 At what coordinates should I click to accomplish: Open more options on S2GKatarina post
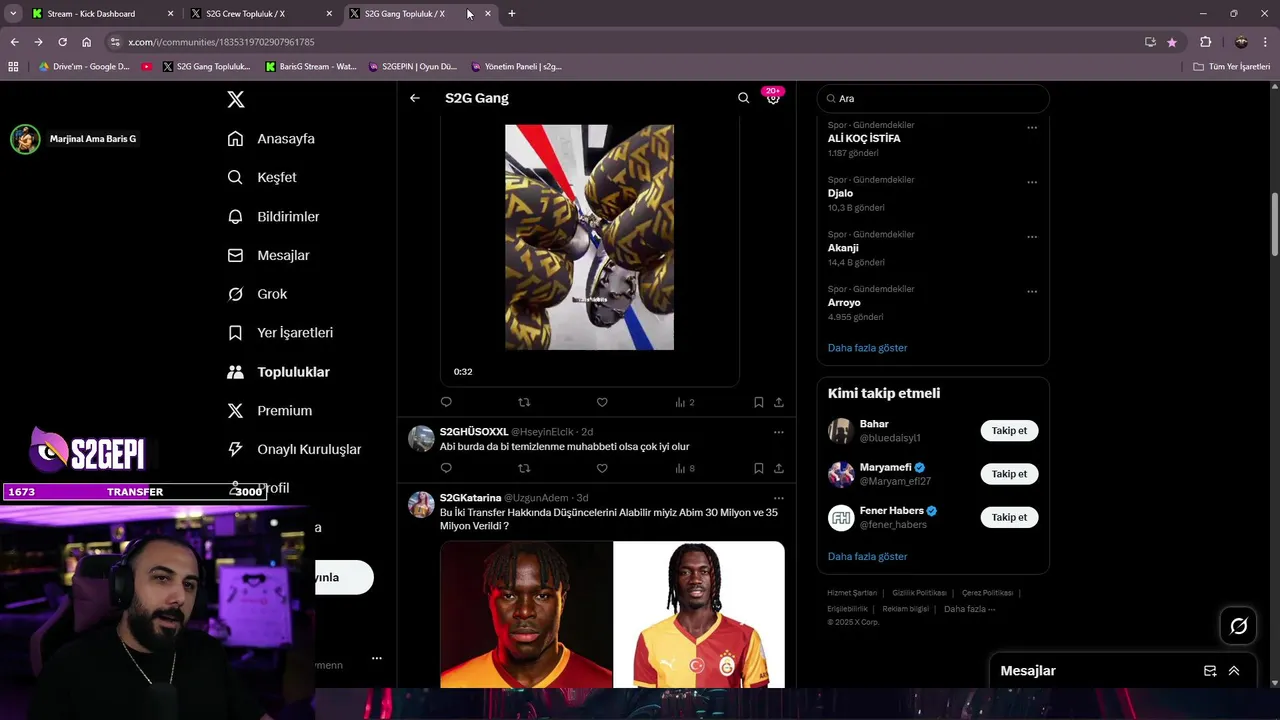(779, 498)
